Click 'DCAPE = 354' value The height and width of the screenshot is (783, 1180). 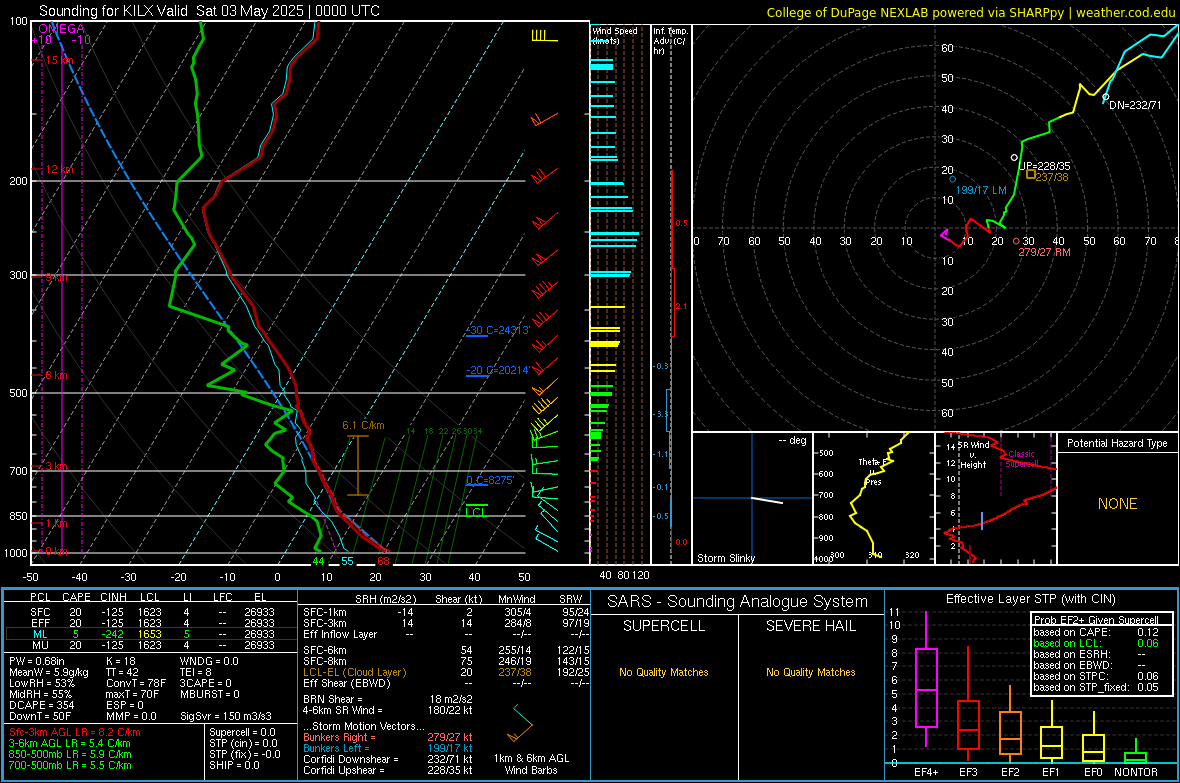click(41, 705)
